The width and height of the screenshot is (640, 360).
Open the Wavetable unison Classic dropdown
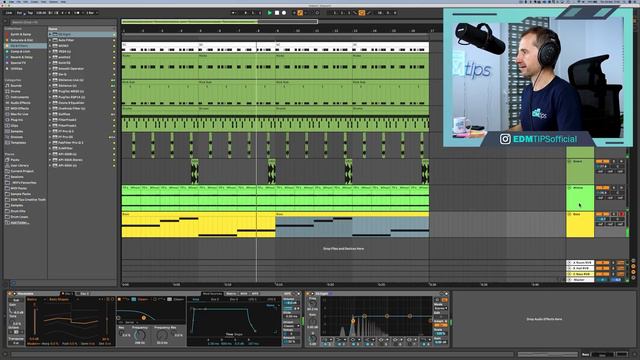pos(291,326)
